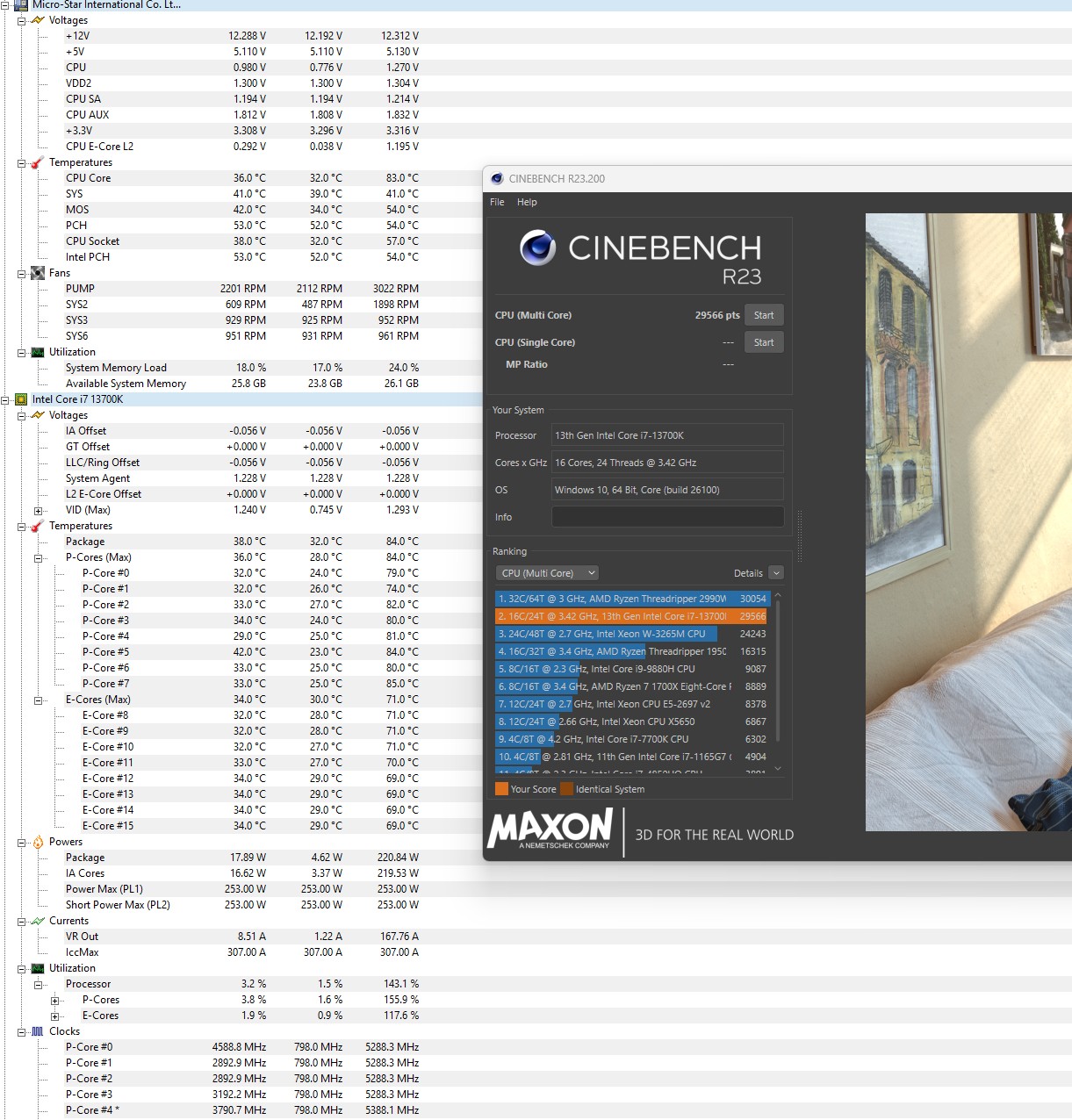The width and height of the screenshot is (1072, 1120).
Task: Click the Cores x GHz field
Action: [x=667, y=463]
